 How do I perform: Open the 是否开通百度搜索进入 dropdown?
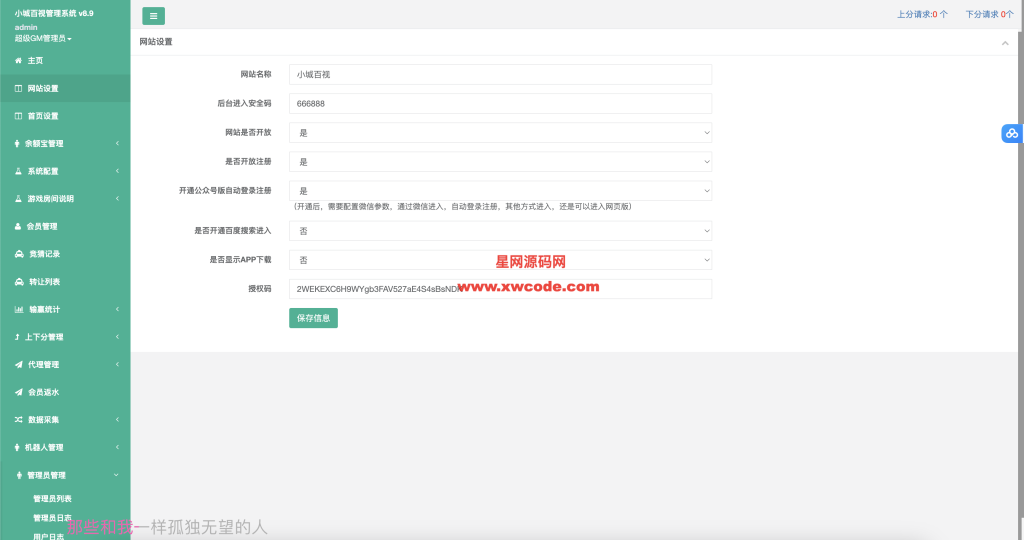tap(500, 231)
